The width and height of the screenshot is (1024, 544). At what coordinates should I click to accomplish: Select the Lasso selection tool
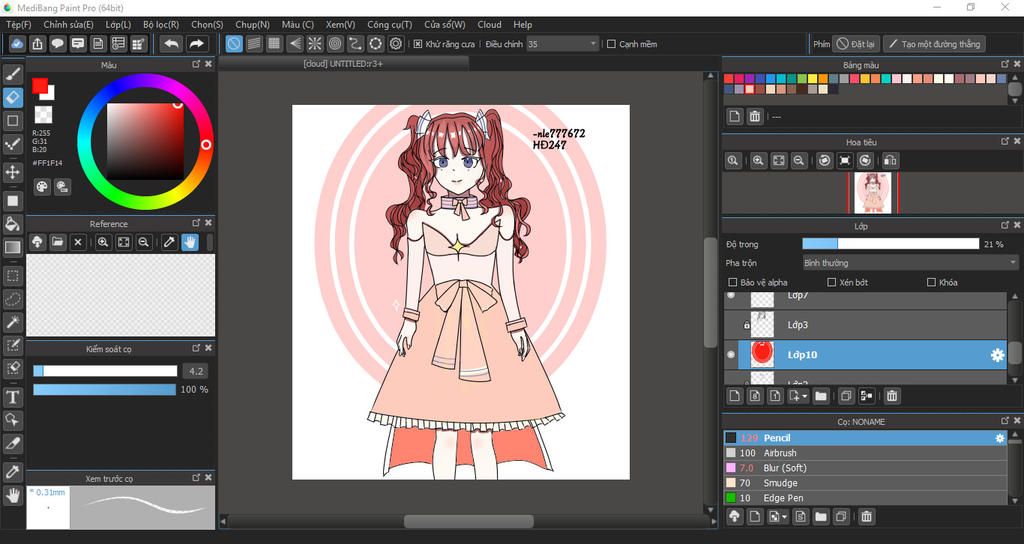(12, 298)
